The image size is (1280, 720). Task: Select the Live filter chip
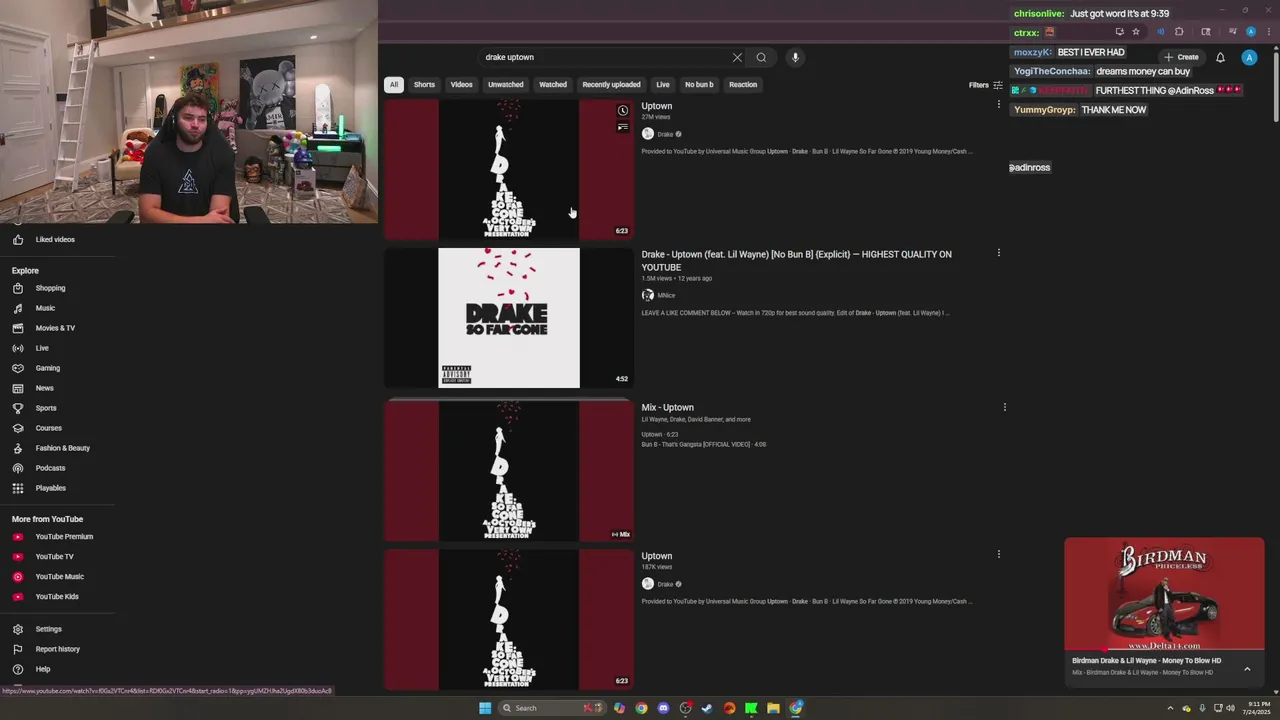663,85
